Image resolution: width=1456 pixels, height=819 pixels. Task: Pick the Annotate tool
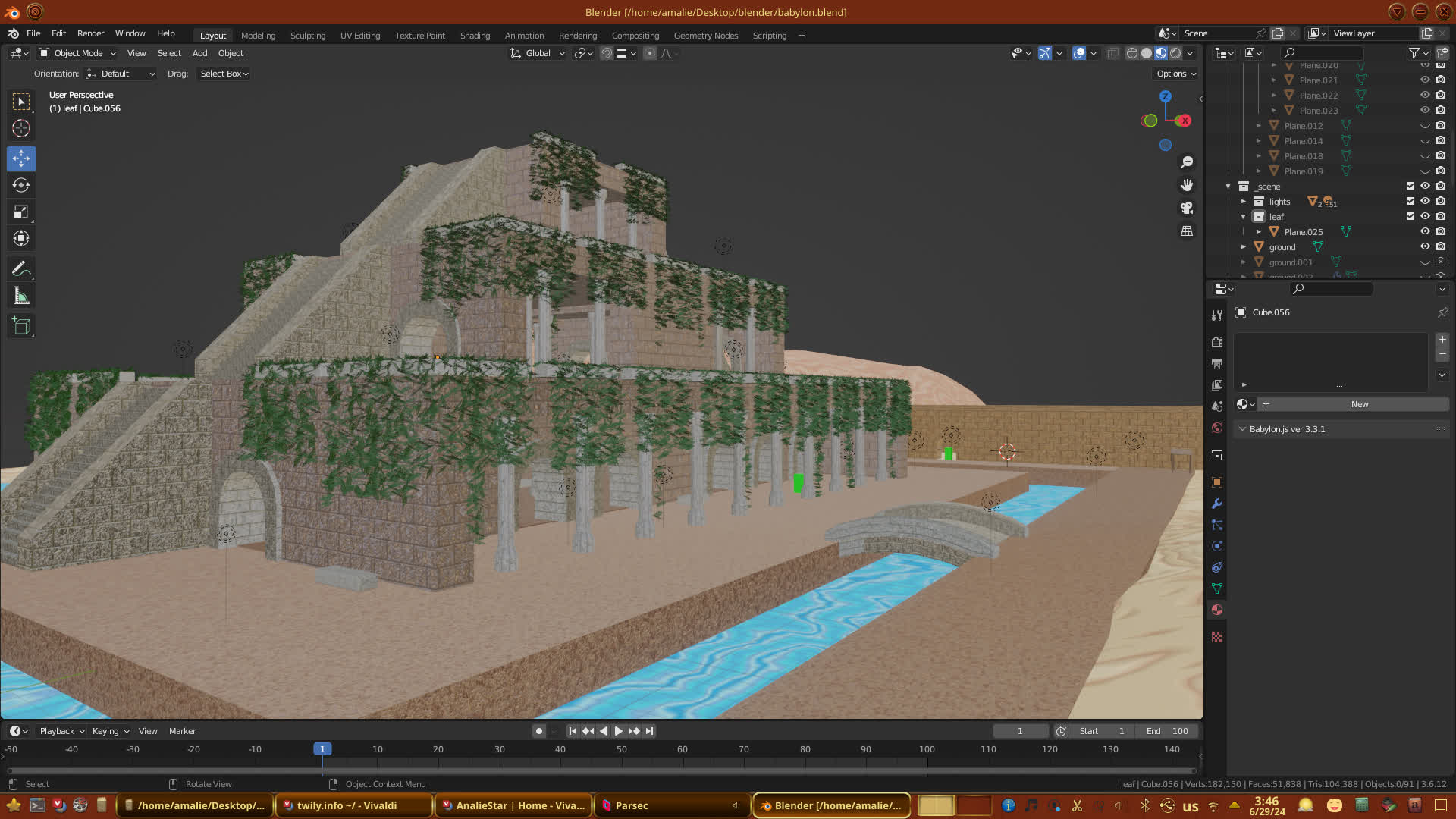tap(21, 268)
